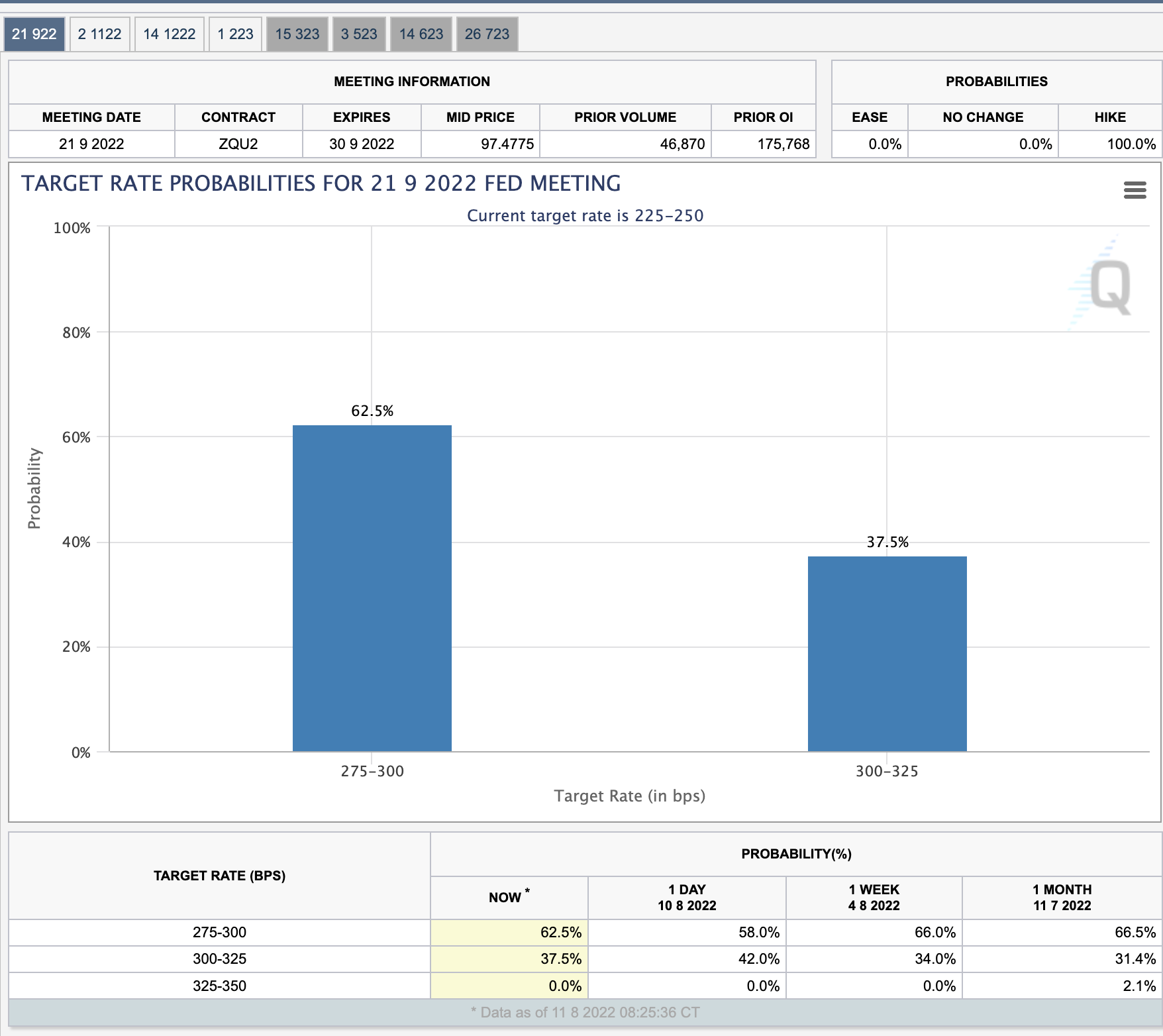
Task: Open the 3 523 meeting tab
Action: pos(359,34)
